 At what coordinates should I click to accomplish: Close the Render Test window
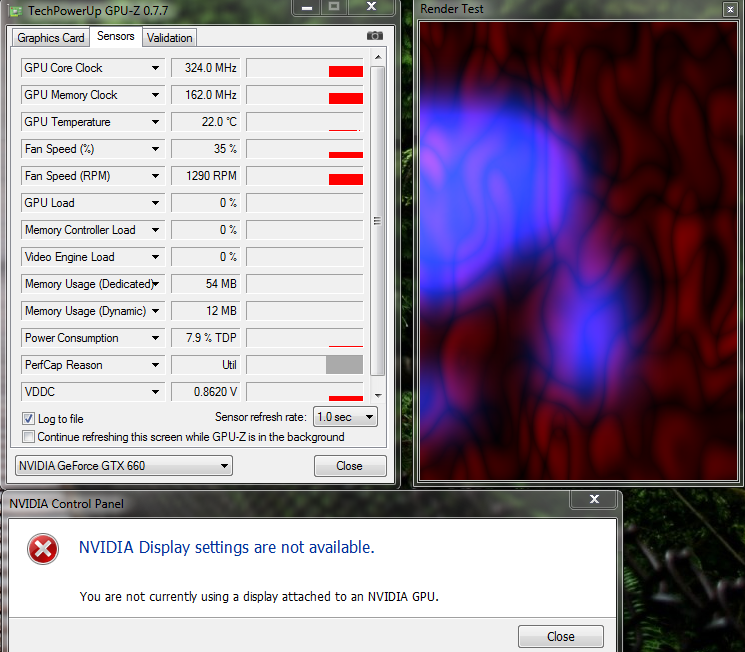point(730,9)
